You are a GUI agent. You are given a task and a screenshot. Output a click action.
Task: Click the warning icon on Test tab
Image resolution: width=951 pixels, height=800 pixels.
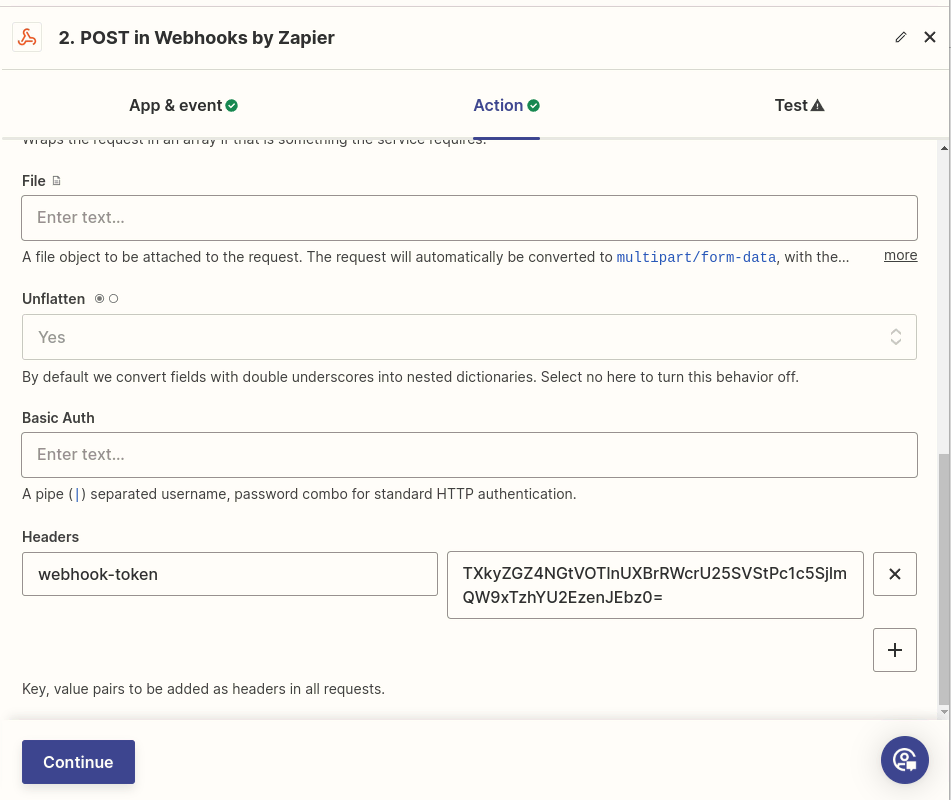pyautogui.click(x=818, y=106)
